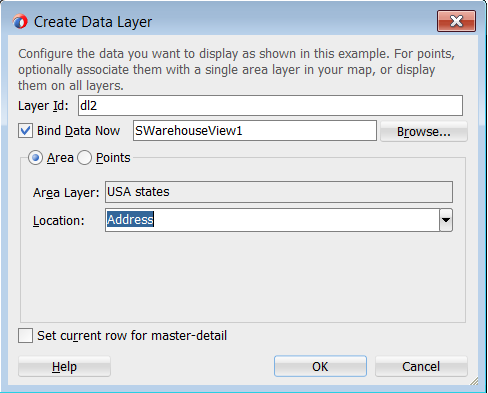Click the Area Layer field showing USA states
The image size is (488, 393).
point(279,192)
